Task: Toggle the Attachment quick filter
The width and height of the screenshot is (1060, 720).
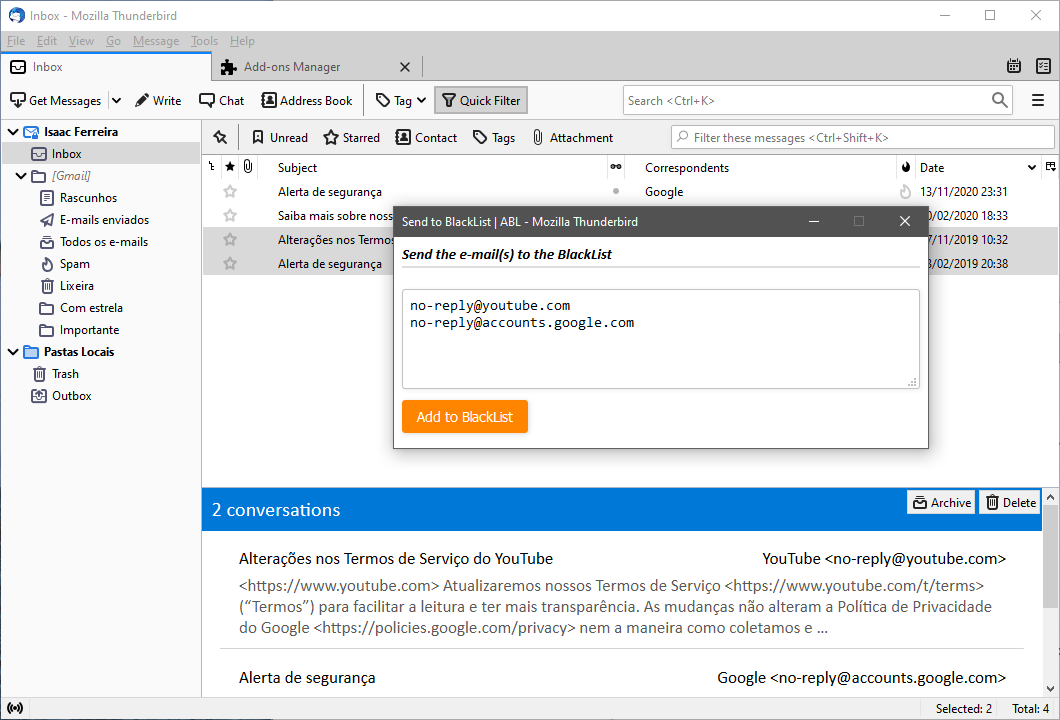Action: 573,138
